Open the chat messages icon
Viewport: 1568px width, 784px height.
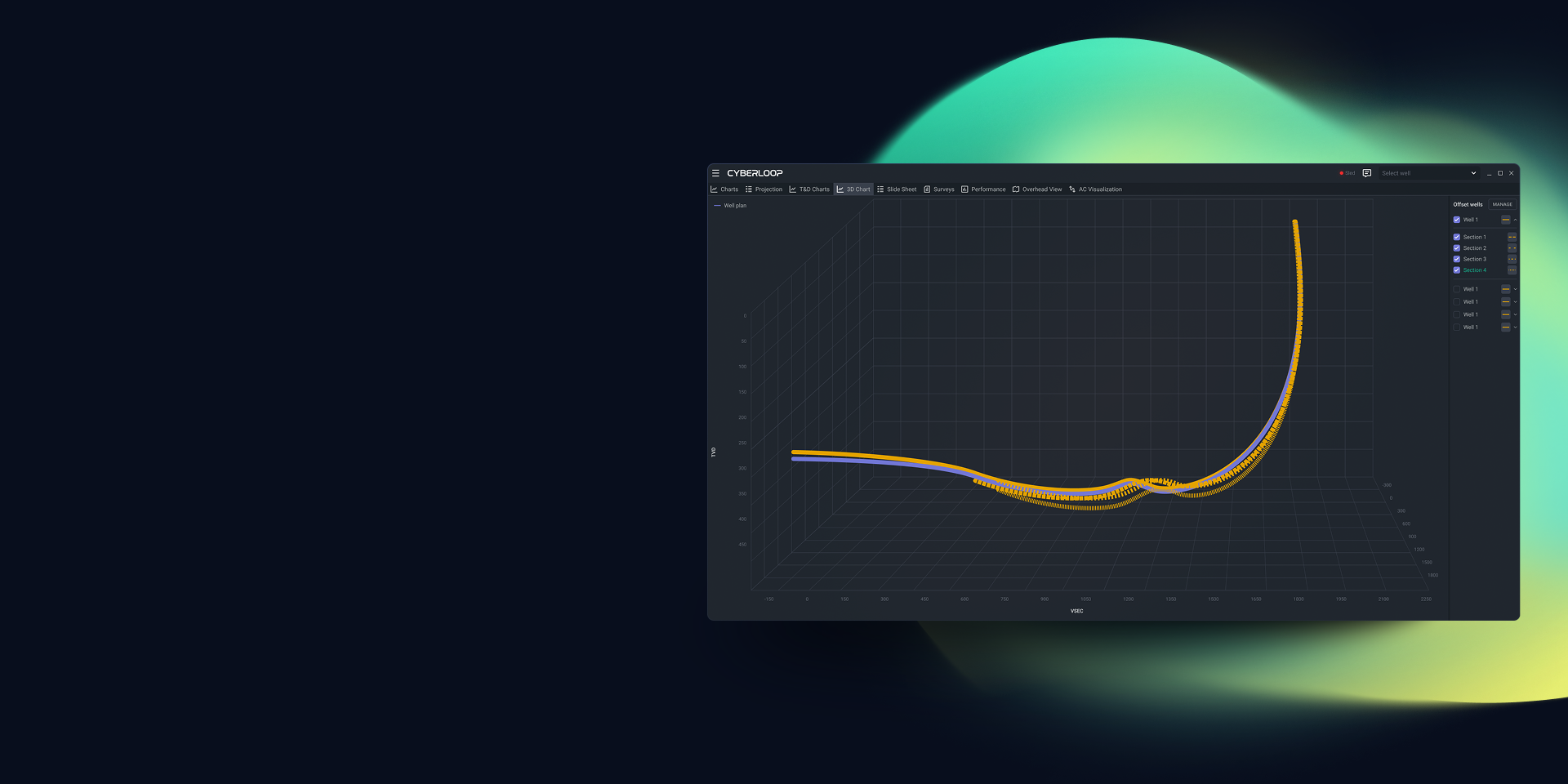point(1367,173)
